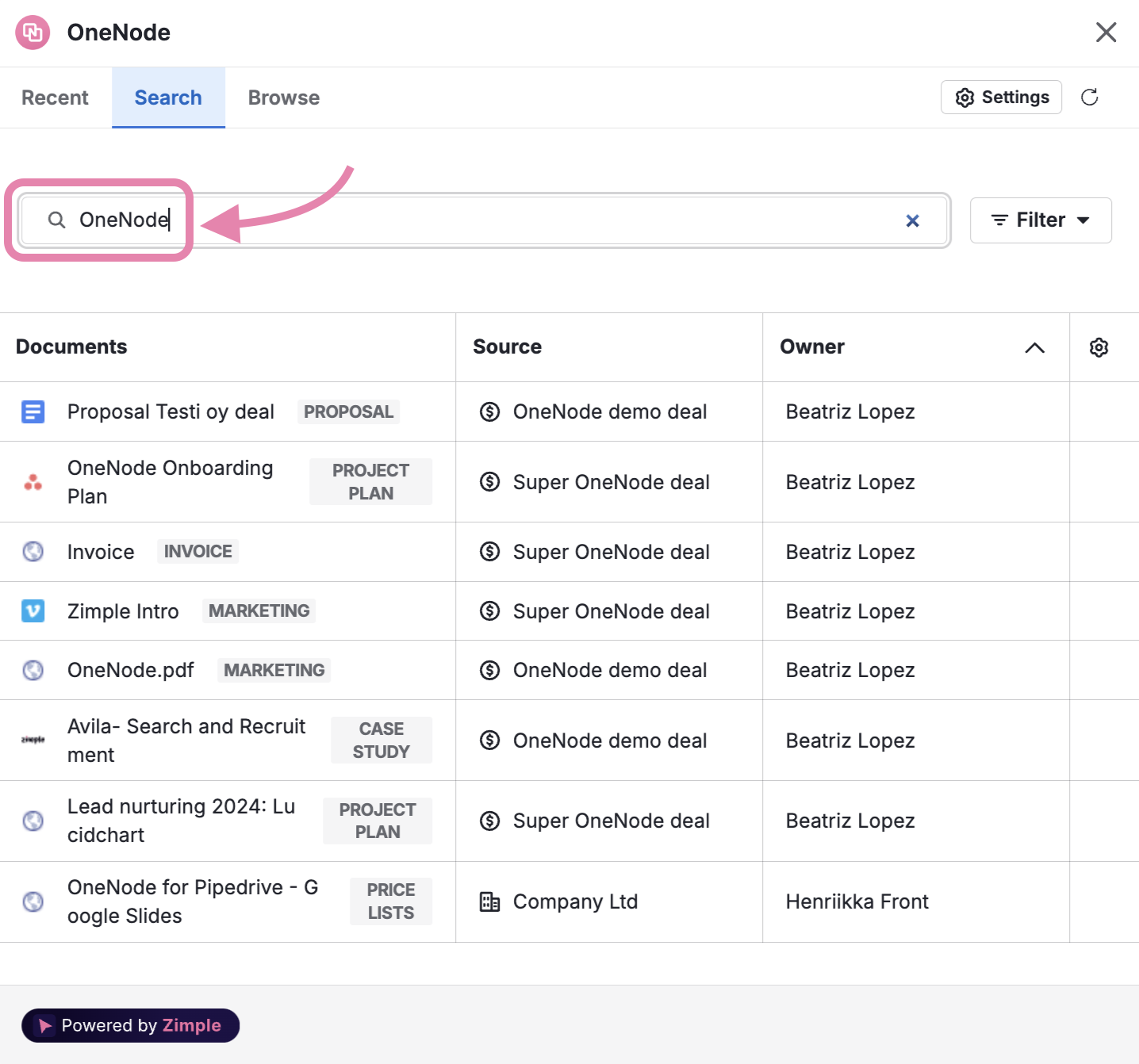Viewport: 1139px width, 1064px height.
Task: Open OneNode for Pipedrive - Google Slides
Action: click(x=193, y=901)
